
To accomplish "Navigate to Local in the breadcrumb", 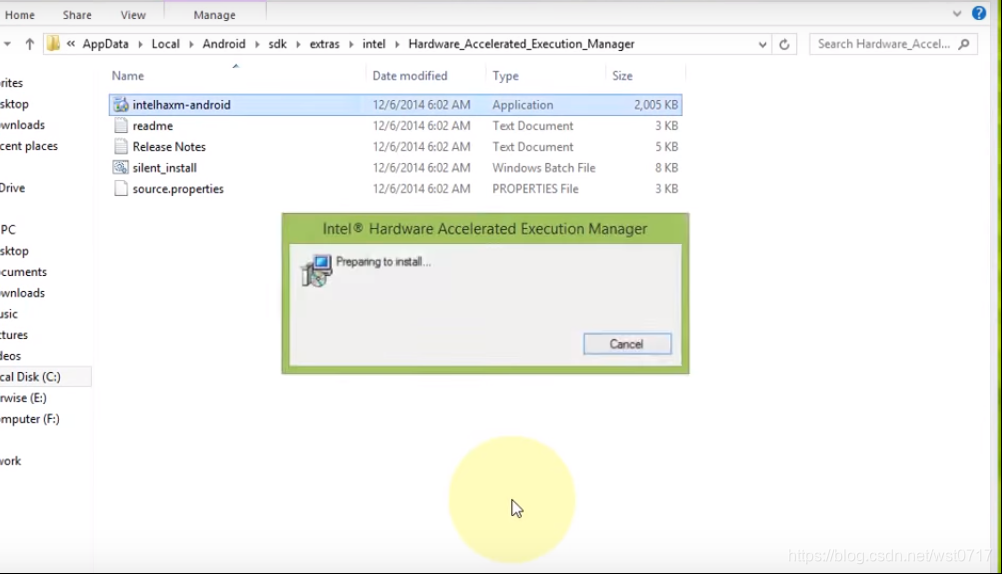I will pyautogui.click(x=166, y=44).
